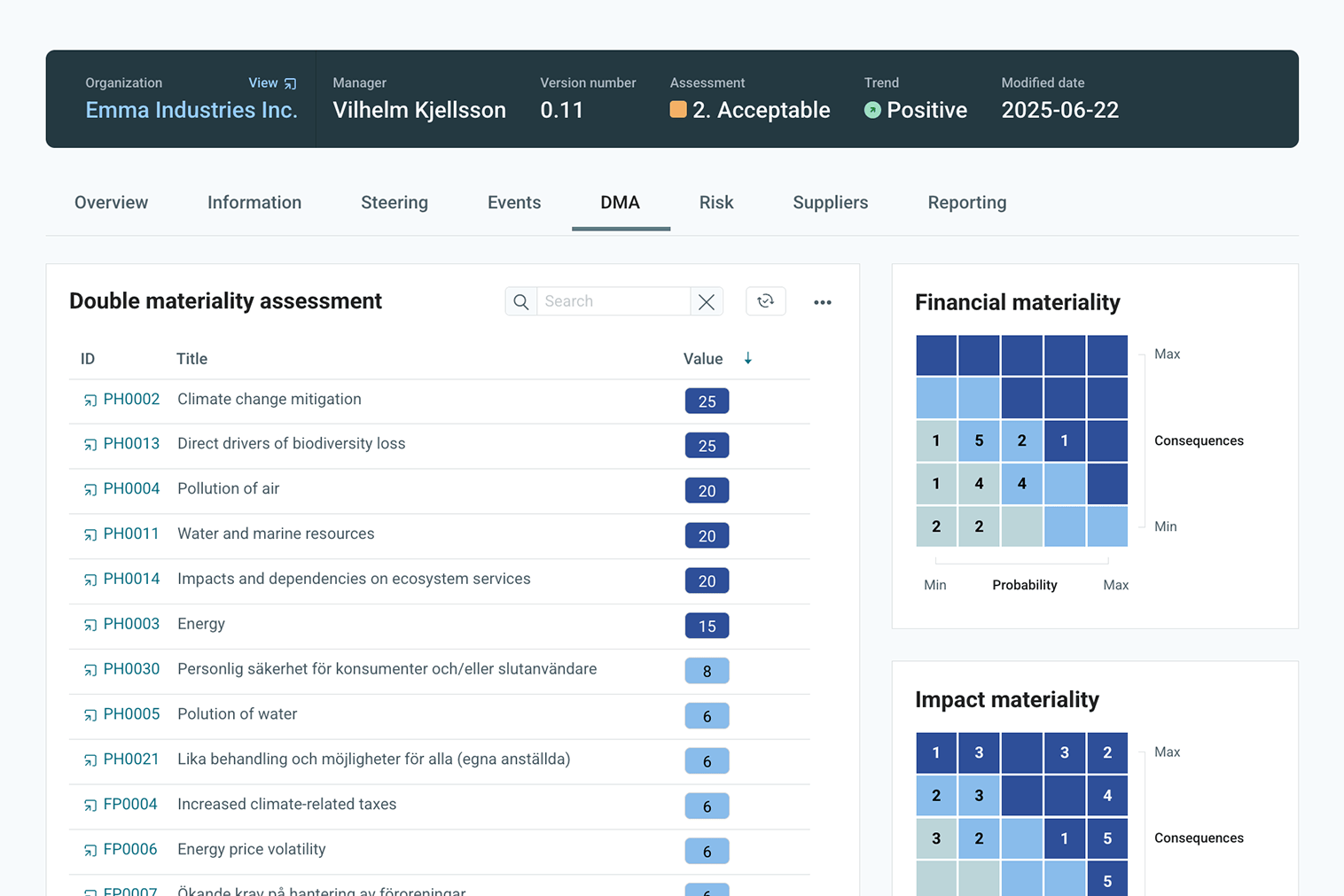Click the green Positive trend icon
The height and width of the screenshot is (896, 1344).
pyautogui.click(x=872, y=110)
